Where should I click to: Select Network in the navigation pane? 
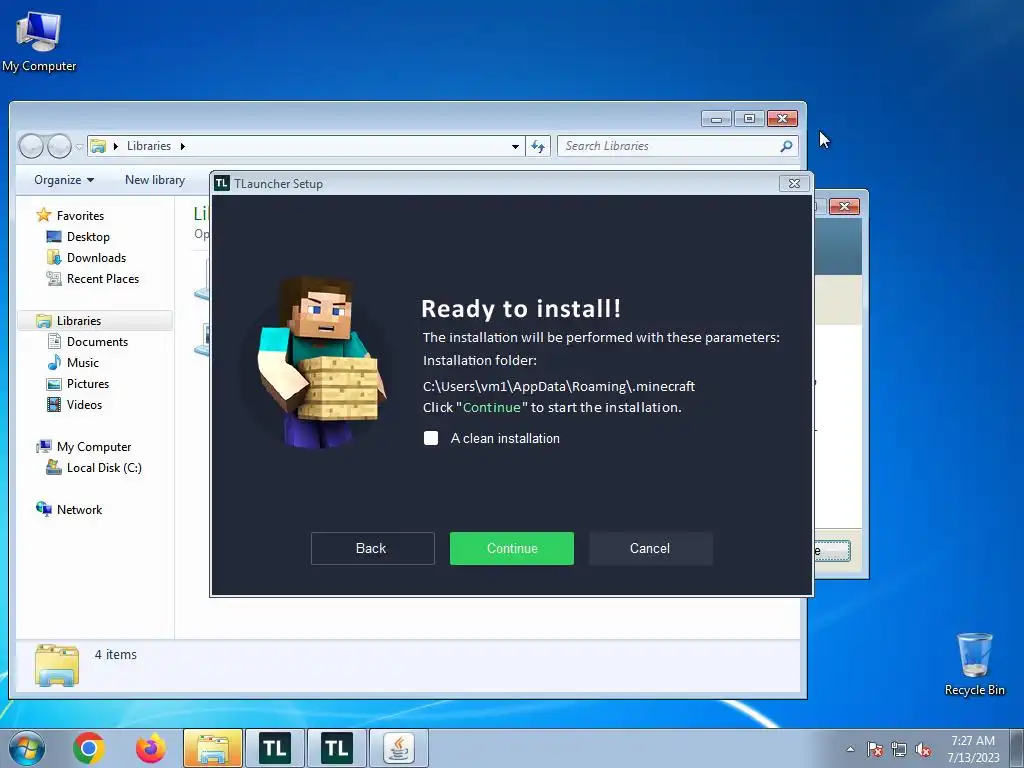79,509
